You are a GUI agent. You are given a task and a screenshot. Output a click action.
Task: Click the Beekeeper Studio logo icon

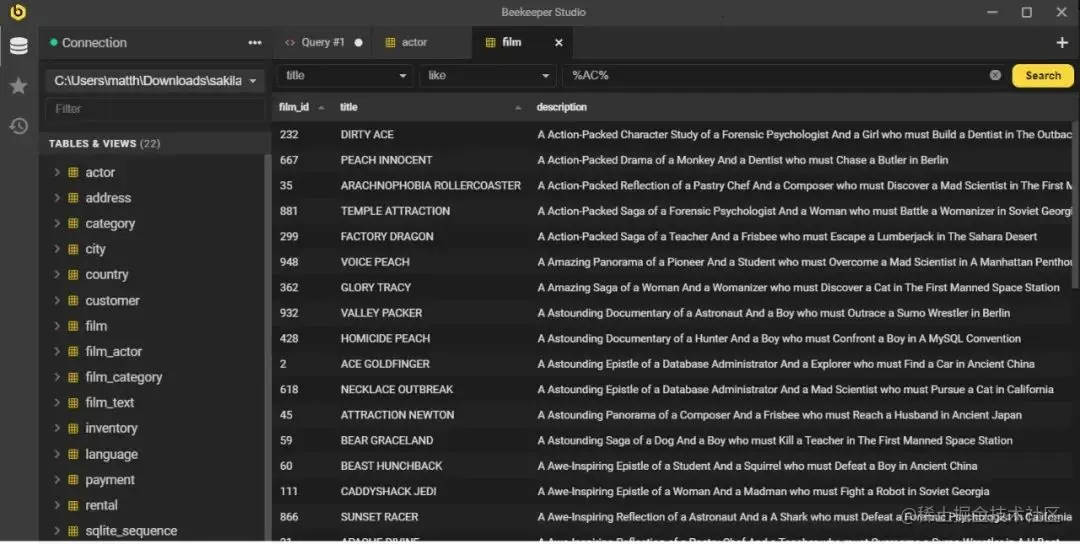pos(18,12)
